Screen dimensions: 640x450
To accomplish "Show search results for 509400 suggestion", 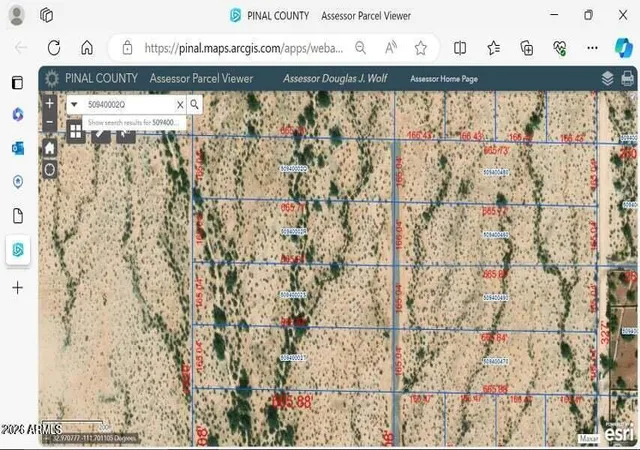I will click(133, 122).
